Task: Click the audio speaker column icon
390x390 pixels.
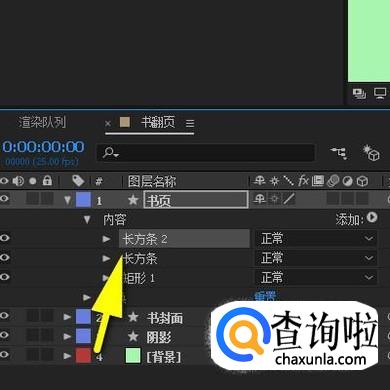Action: (18, 181)
